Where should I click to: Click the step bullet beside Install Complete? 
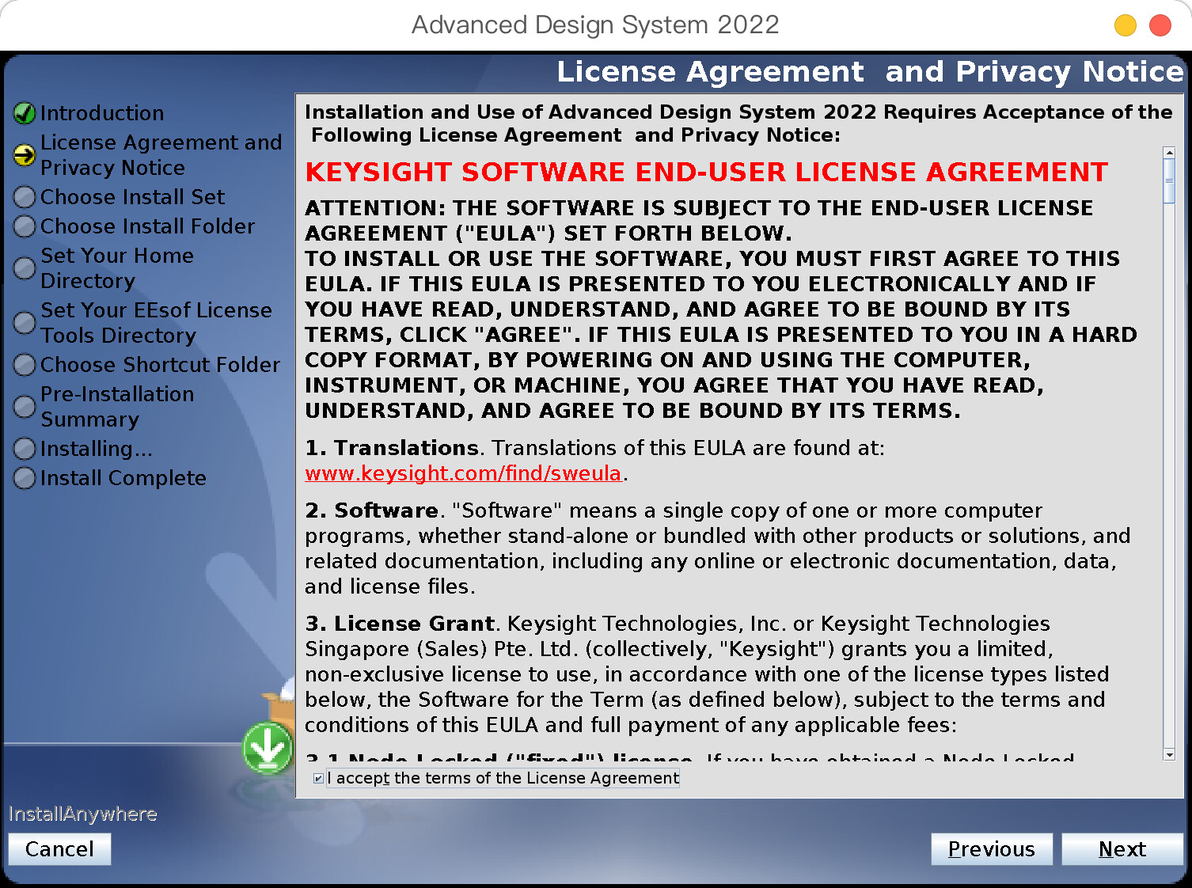[24, 478]
